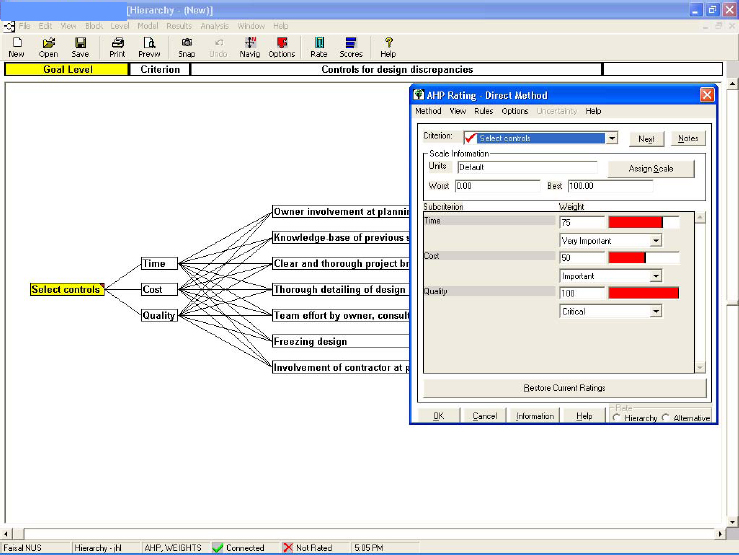Click the main window scroll right arrow
This screenshot has width=739, height=555.
pos(720,534)
